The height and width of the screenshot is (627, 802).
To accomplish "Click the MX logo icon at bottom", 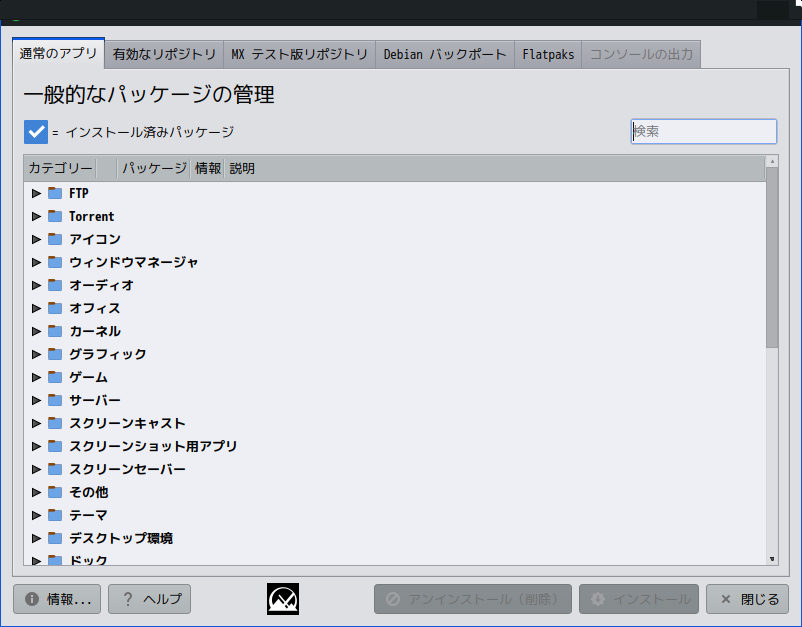I will pyautogui.click(x=283, y=599).
